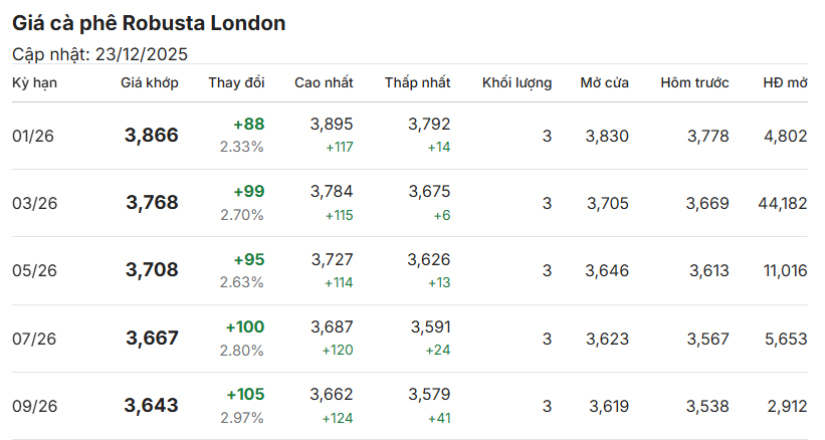
Task: Select the 03/26 contract term
Action: coord(34,203)
